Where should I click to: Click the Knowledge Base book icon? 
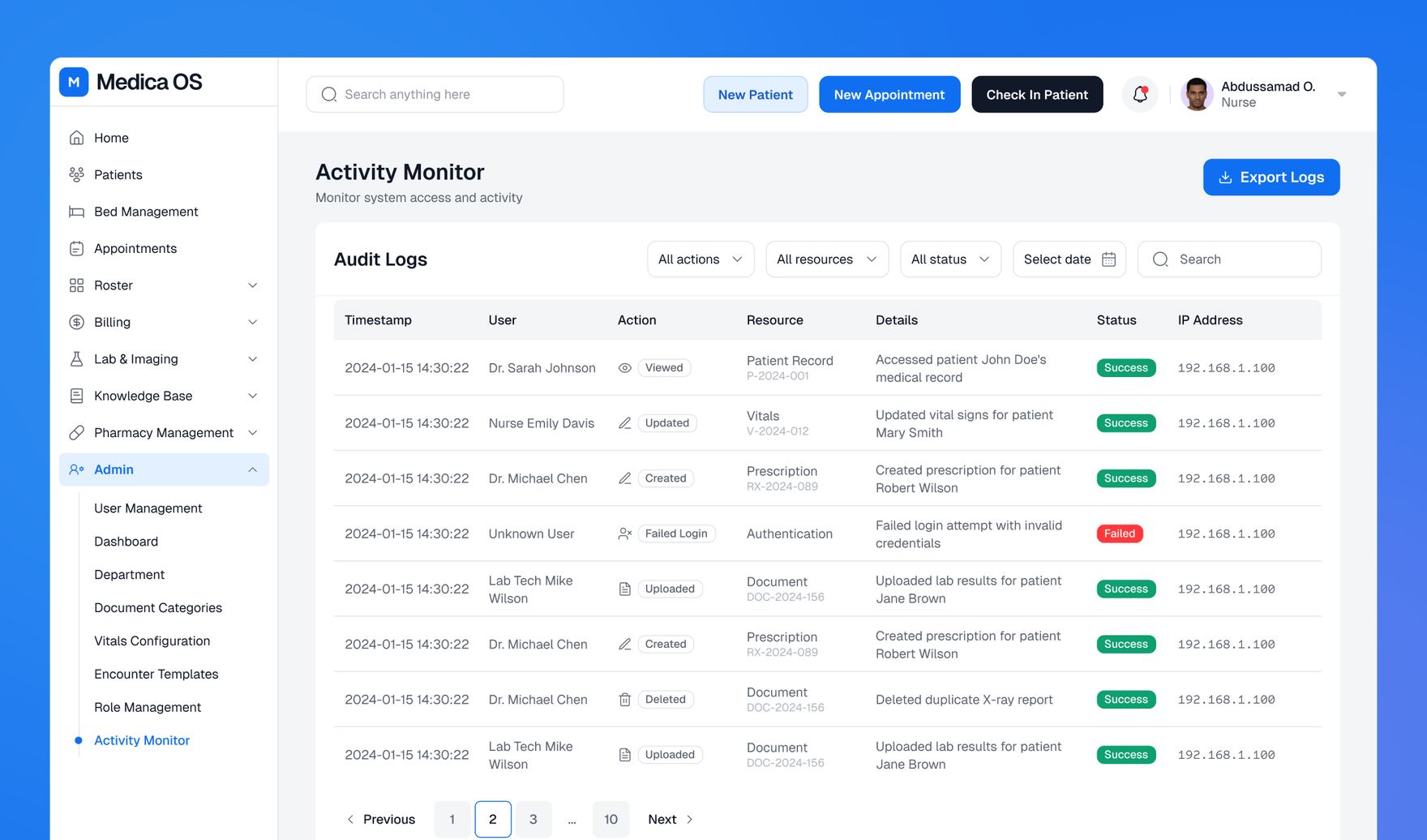point(76,396)
